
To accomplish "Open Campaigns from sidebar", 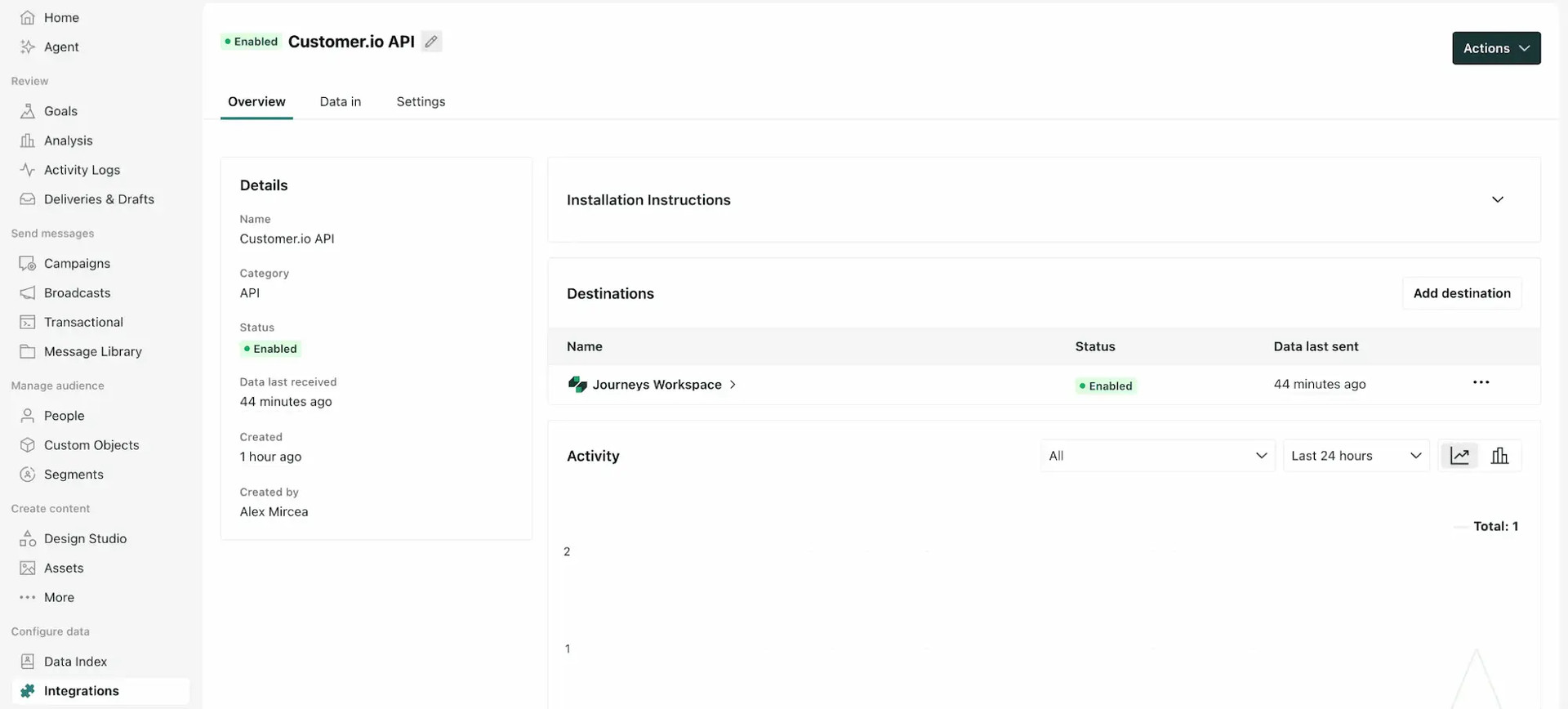I will tap(77, 263).
